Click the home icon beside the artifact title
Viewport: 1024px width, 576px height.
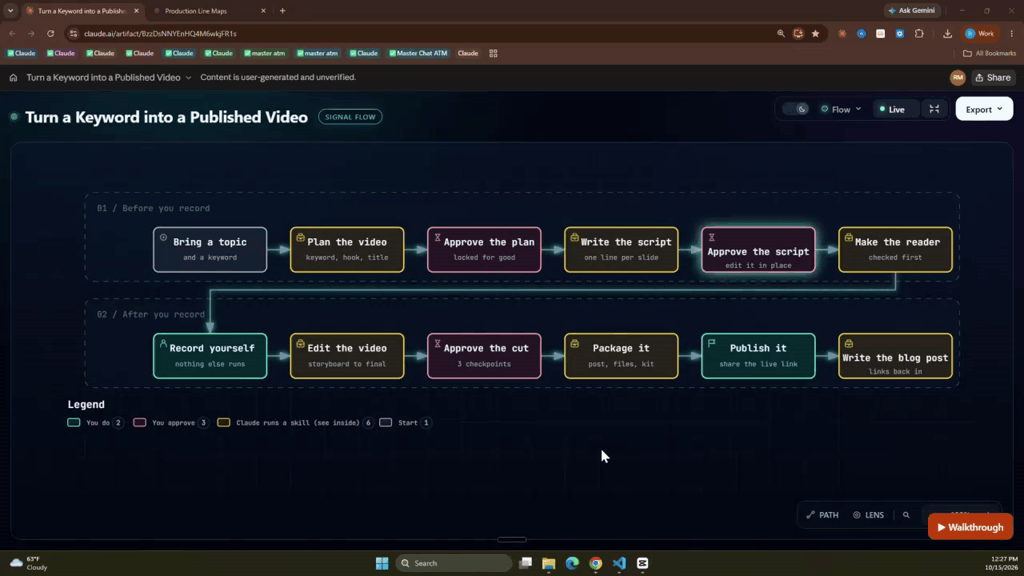point(13,78)
